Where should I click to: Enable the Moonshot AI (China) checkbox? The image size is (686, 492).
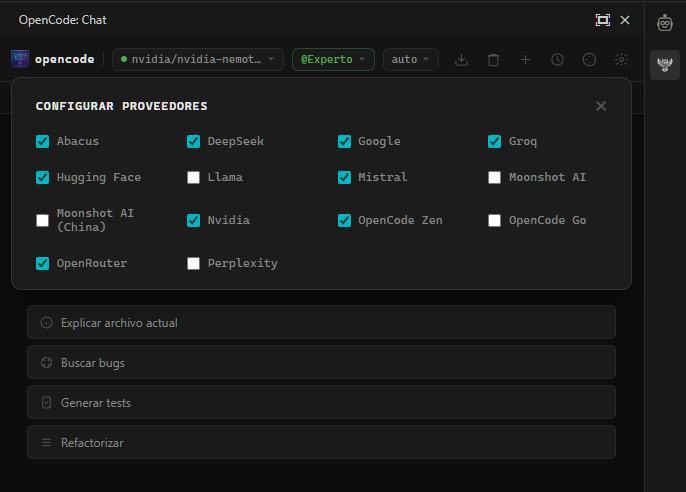42,220
